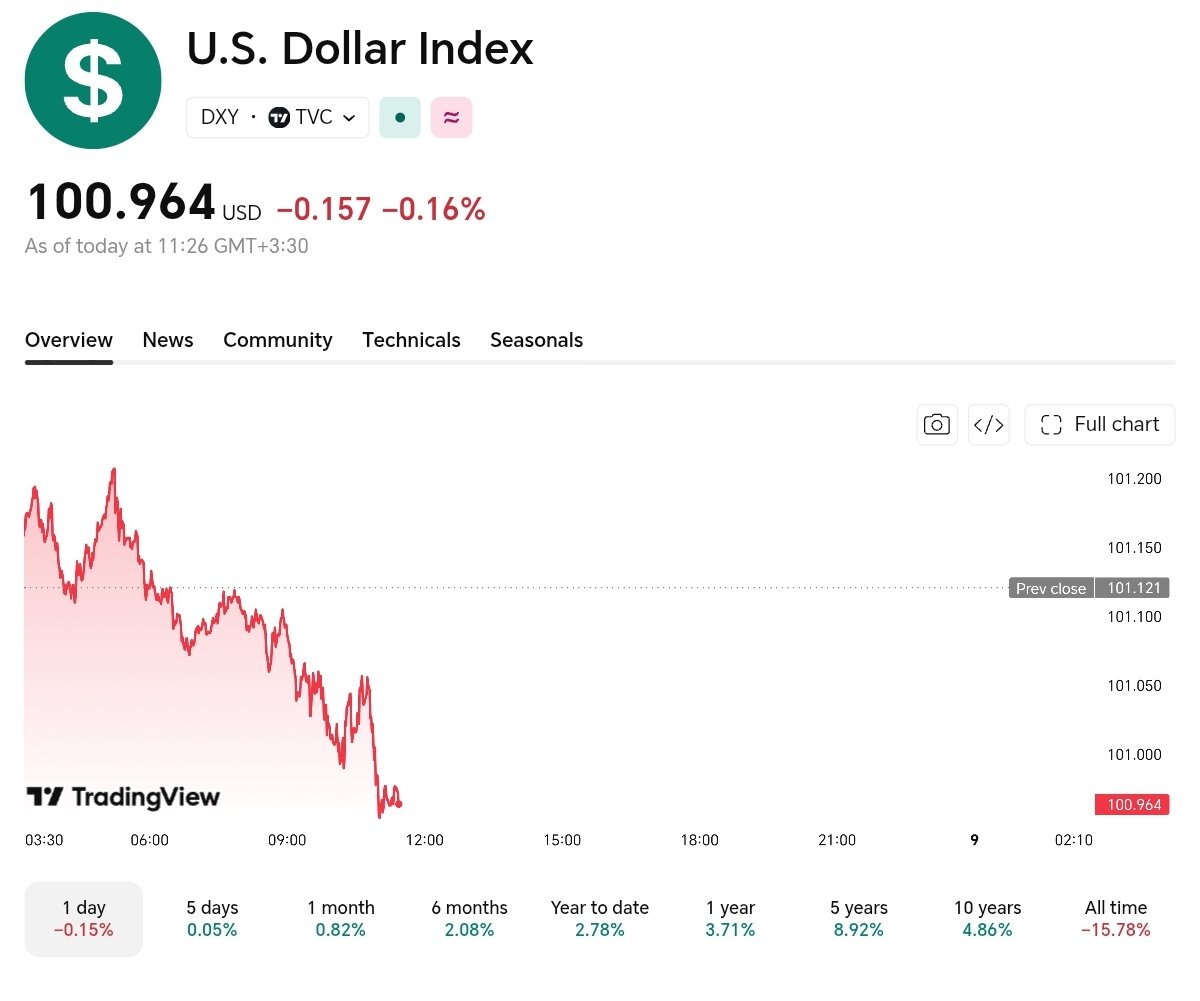Expand the DXY TVC symbol dropdown

[278, 117]
